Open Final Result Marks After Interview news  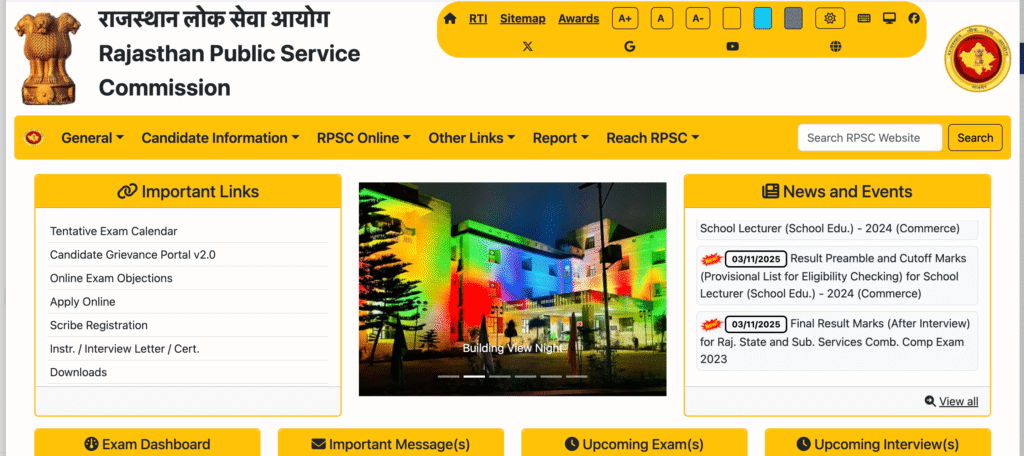click(x=837, y=341)
